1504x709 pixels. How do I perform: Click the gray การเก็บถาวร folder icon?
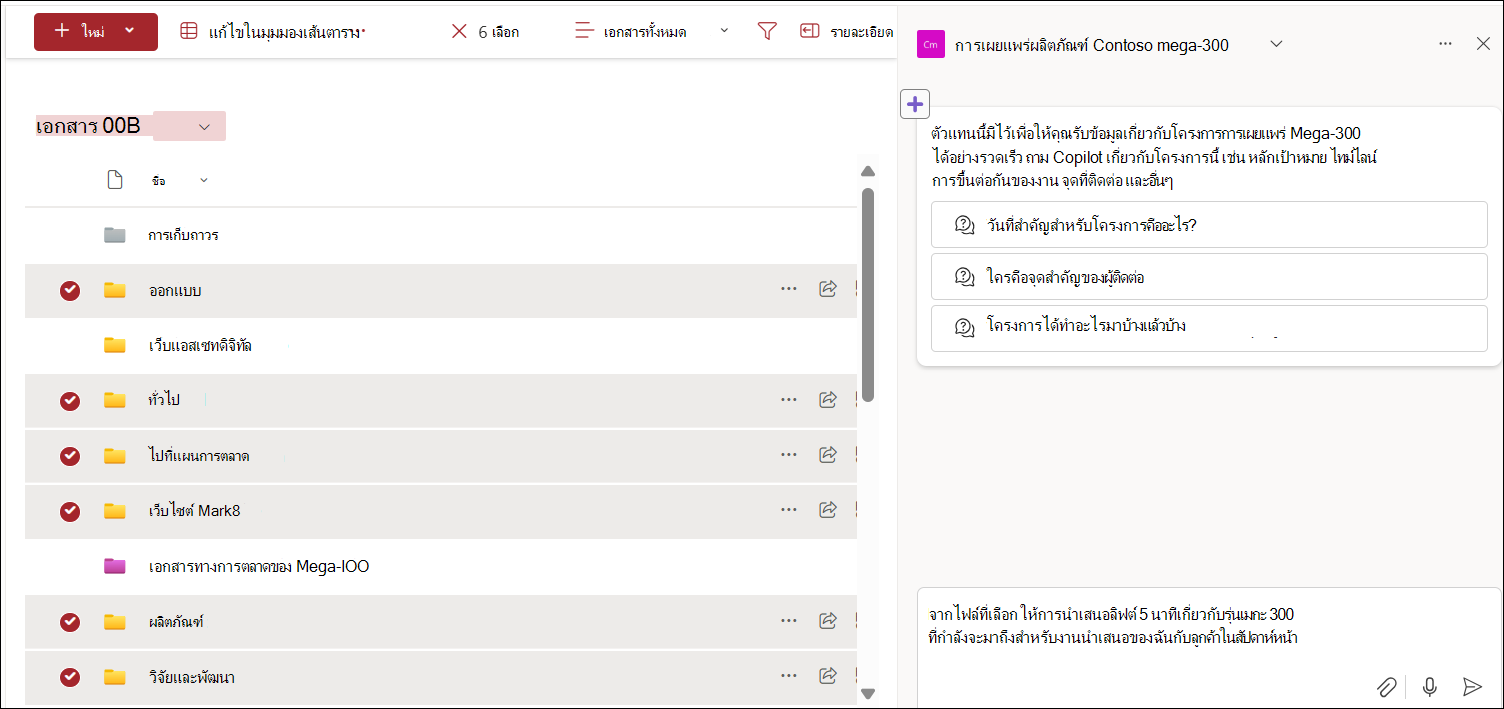tap(115, 235)
